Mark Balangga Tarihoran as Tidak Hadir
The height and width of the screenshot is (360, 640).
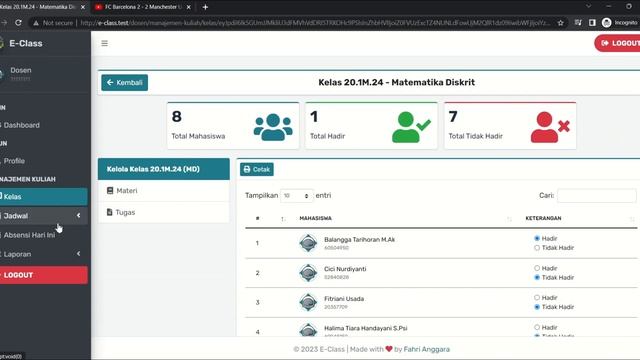(537, 248)
